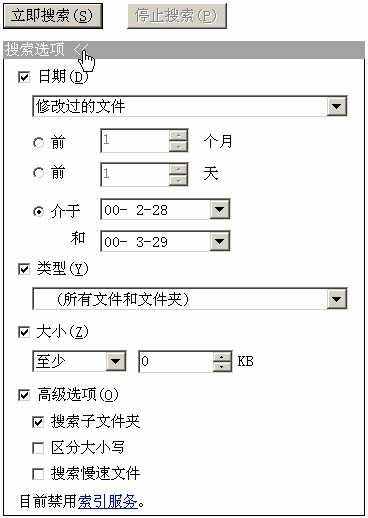Toggle the 类型(Y) checkbox
Screen dimensions: 368x518
[x=24, y=269]
